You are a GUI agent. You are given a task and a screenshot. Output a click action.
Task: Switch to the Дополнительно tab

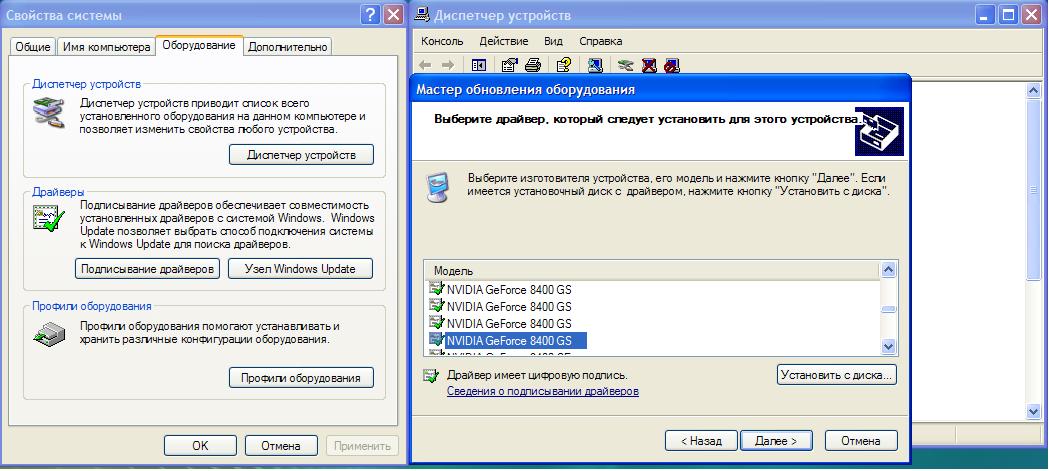tap(287, 47)
